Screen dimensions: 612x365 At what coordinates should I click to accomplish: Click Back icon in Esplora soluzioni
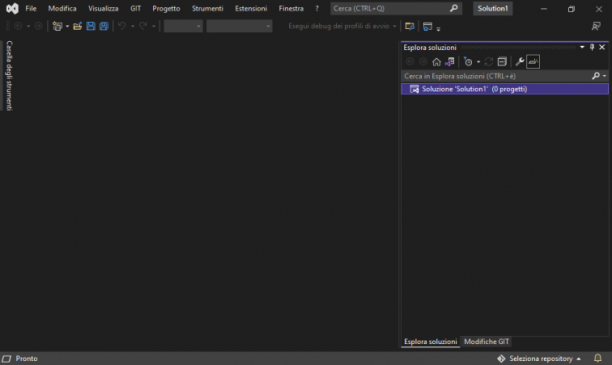pos(410,62)
